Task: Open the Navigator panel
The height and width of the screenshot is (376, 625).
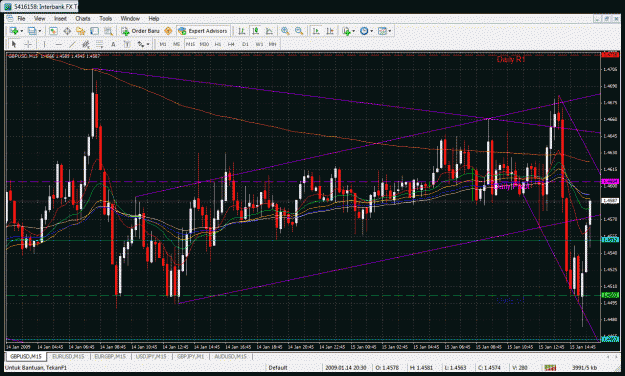Action: click(x=81, y=31)
